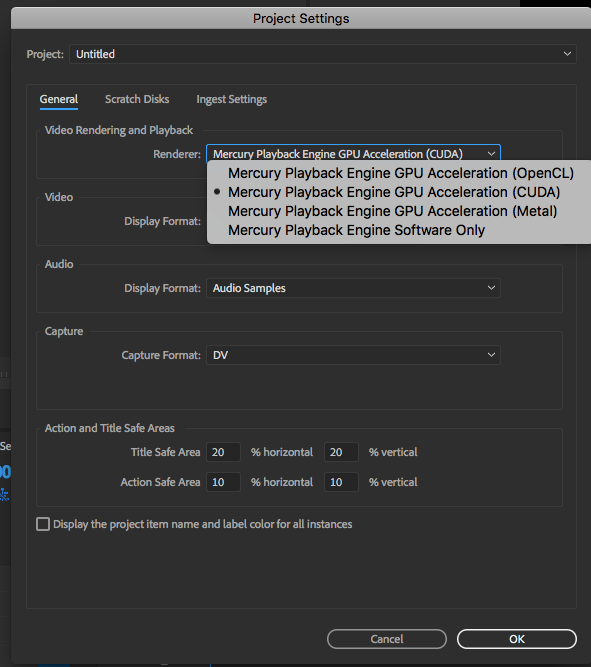This screenshot has height=667, width=591.
Task: Open the Project dropdown showing Untitled
Action: point(323,54)
